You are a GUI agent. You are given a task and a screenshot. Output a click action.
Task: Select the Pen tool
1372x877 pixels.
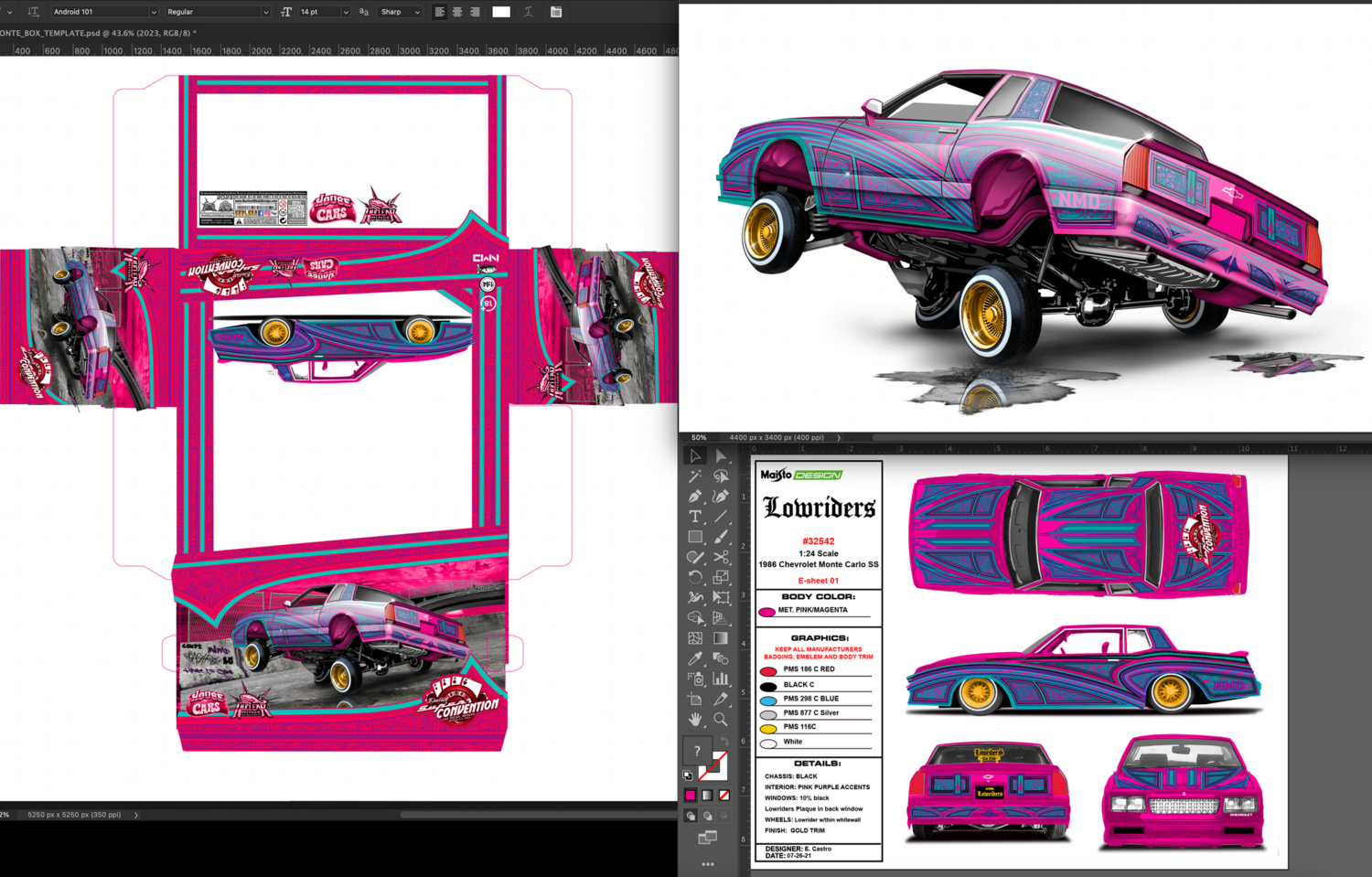pyautogui.click(x=695, y=496)
